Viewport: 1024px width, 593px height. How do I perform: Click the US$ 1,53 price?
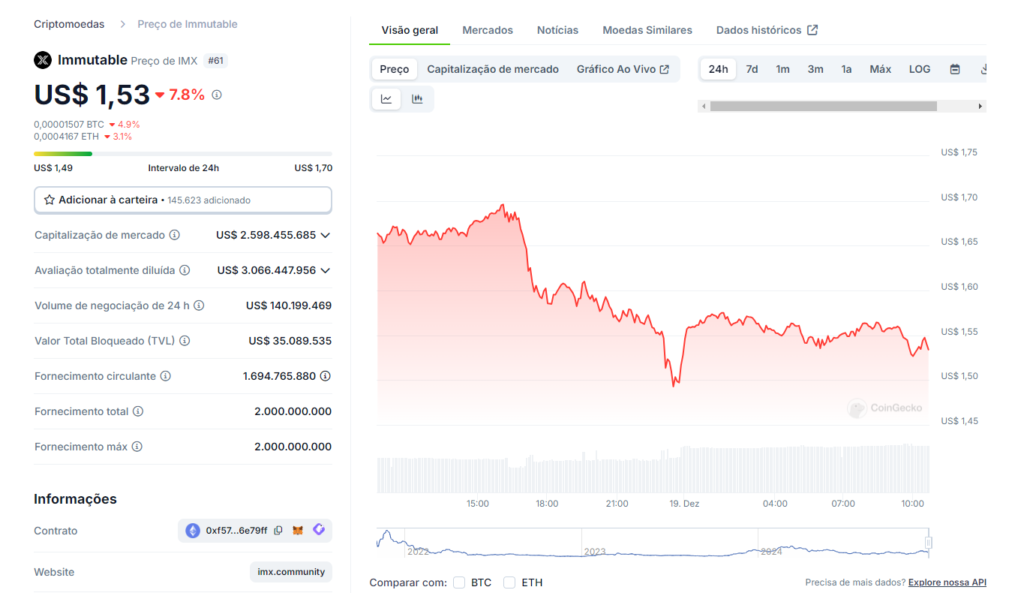click(92, 95)
